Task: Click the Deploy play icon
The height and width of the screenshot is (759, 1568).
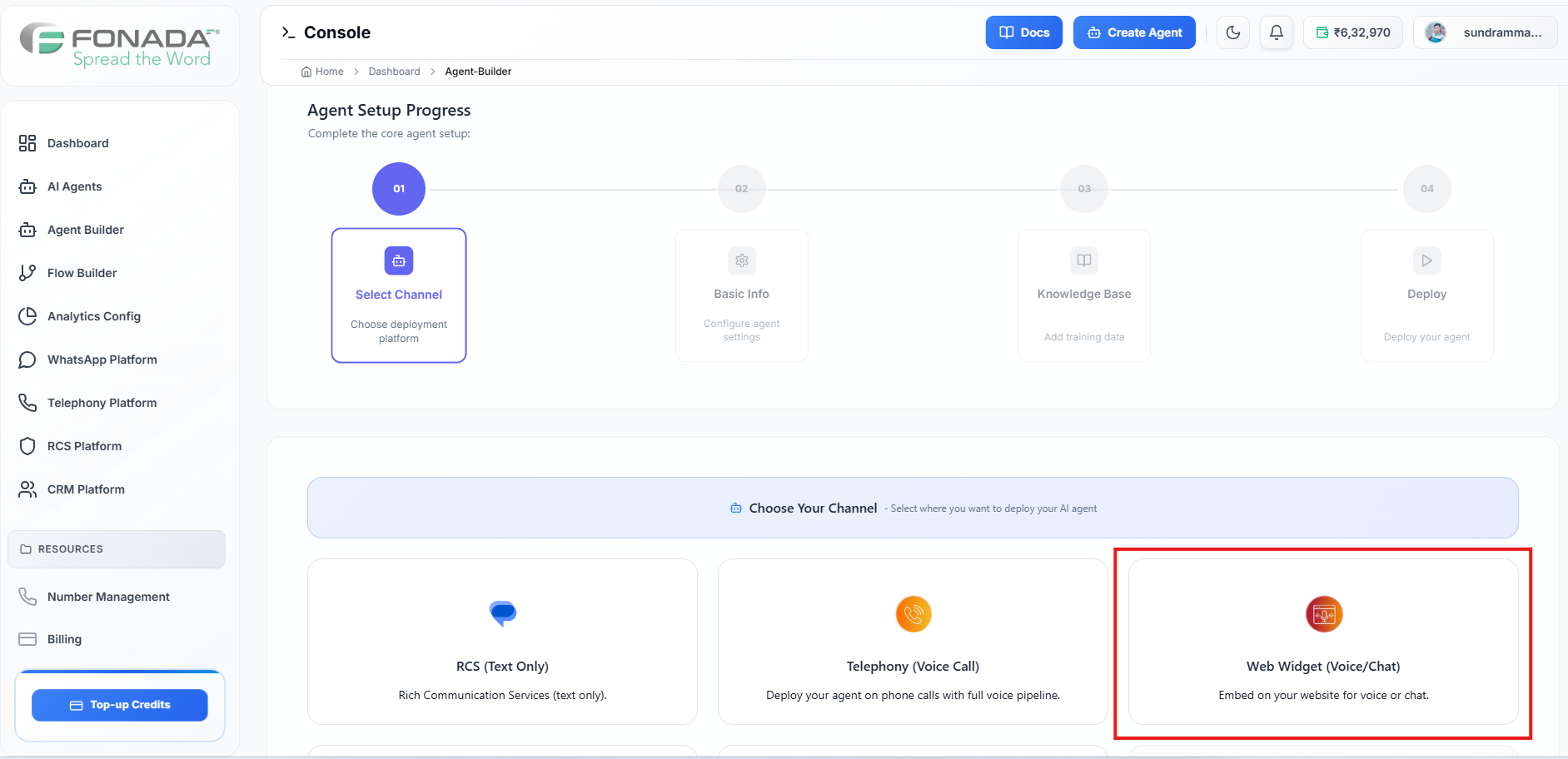Action: click(1427, 260)
